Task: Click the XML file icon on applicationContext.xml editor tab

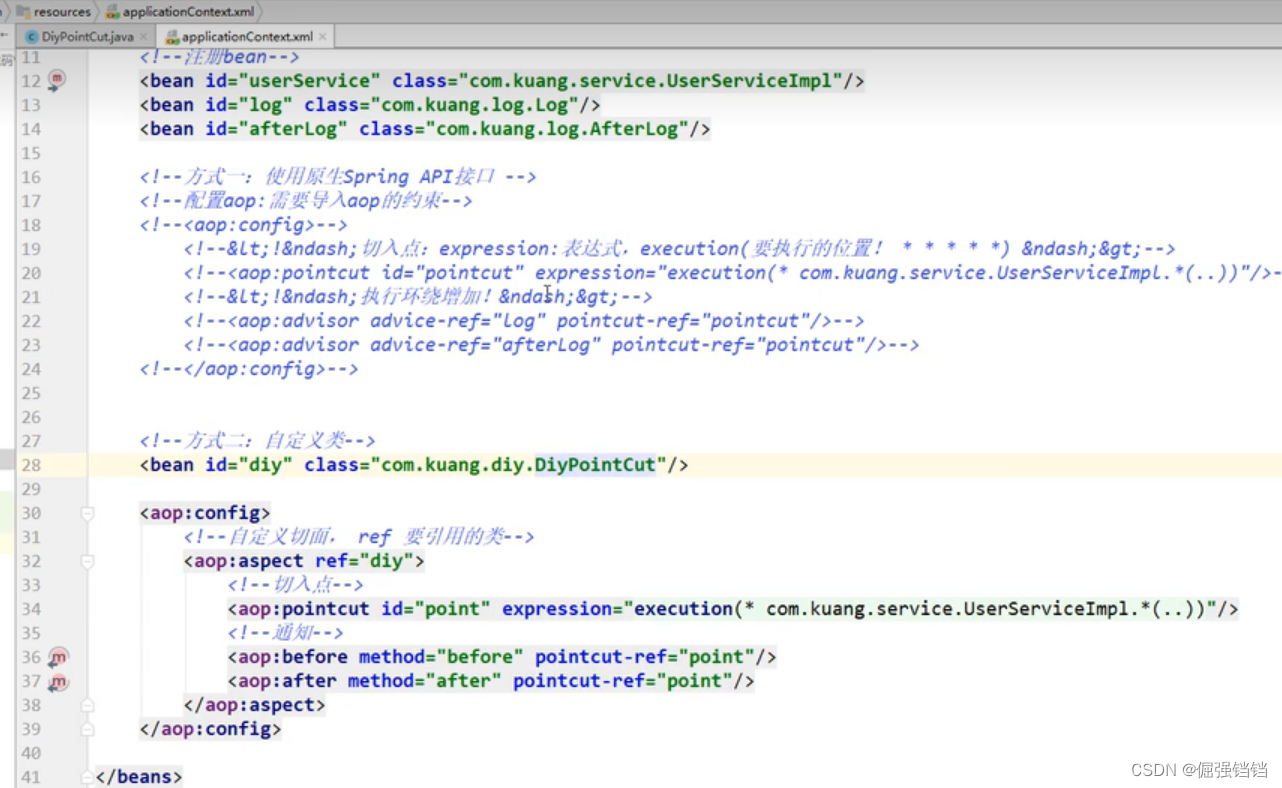Action: (172, 37)
